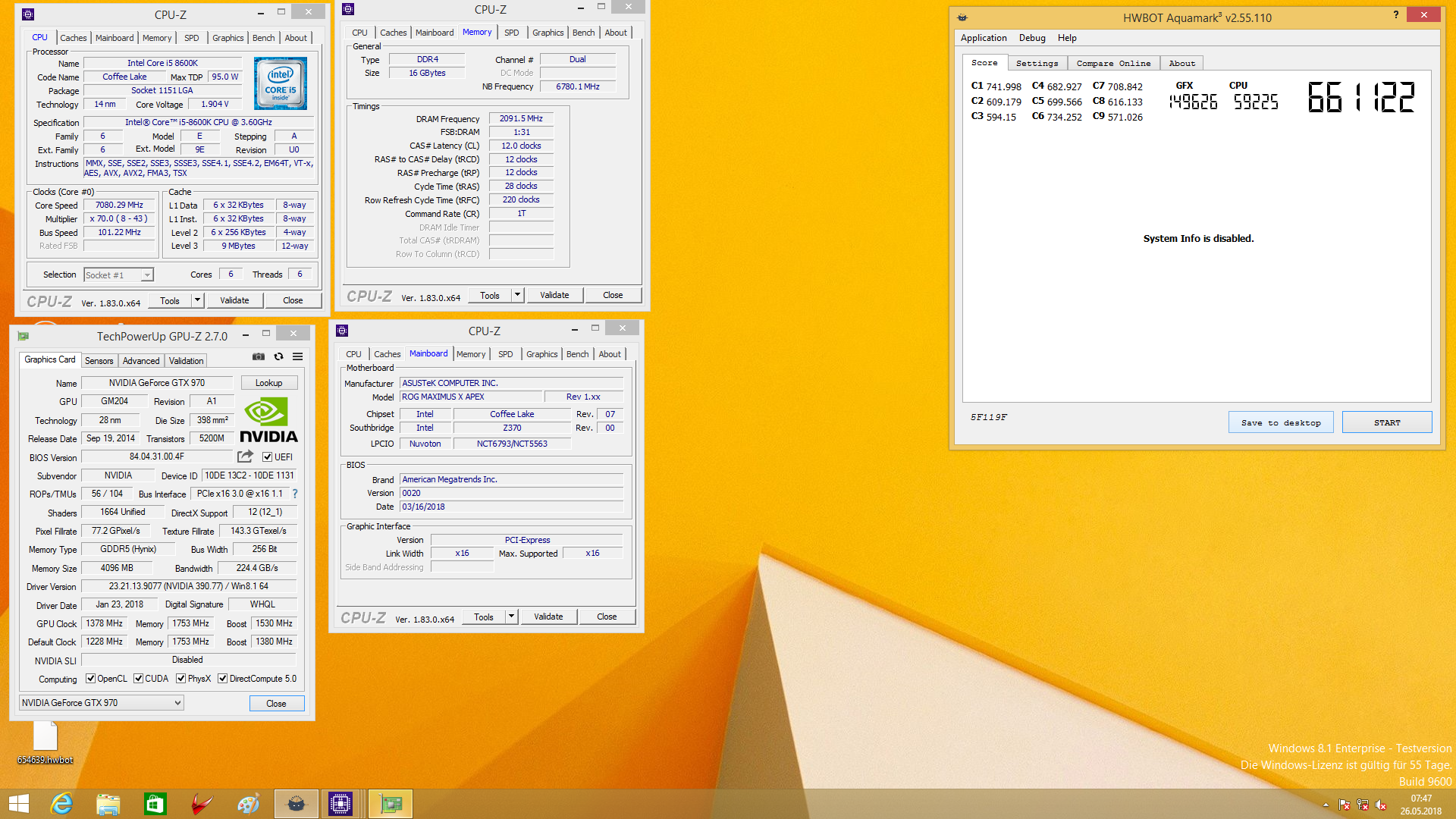
Task: Open Internet Explorer from the taskbar
Action: point(61,804)
